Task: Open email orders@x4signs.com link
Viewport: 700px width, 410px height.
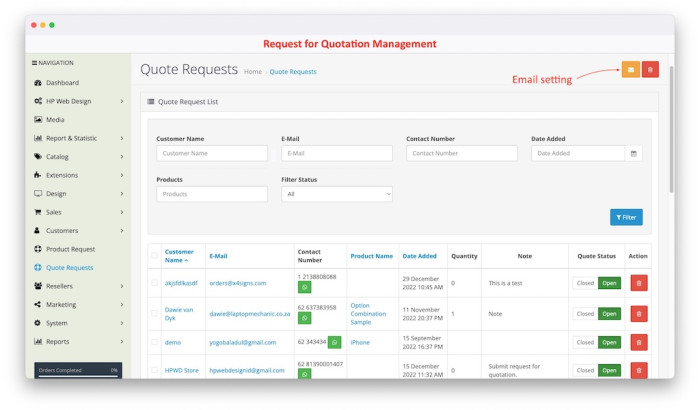Action: 238,283
